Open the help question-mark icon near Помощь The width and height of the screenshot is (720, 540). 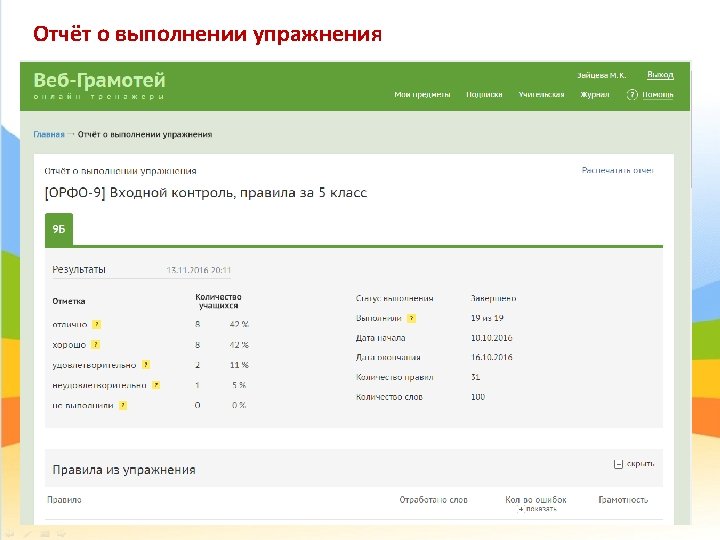pyautogui.click(x=632, y=95)
